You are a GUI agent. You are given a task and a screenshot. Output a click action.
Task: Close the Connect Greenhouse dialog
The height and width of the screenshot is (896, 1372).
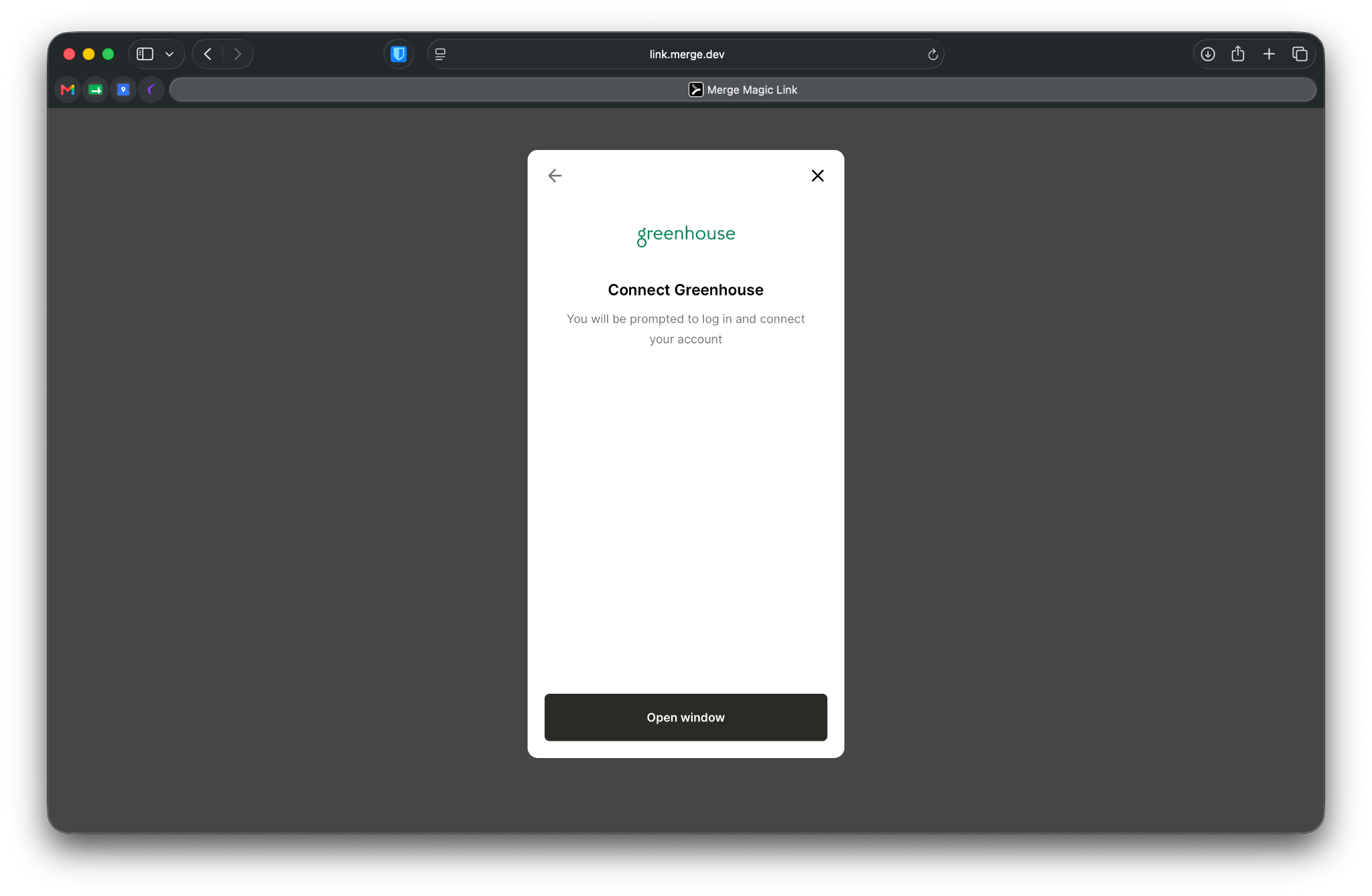coord(817,175)
